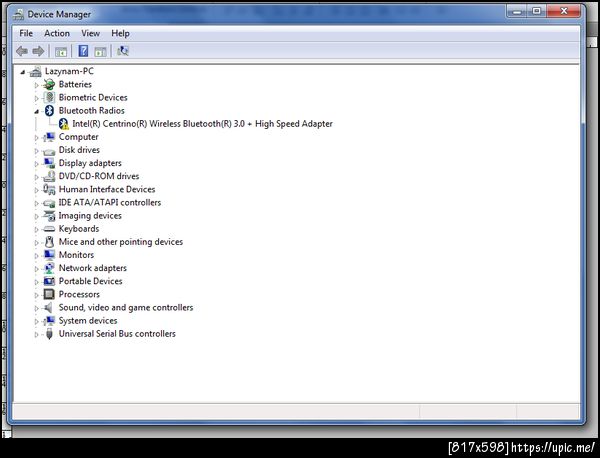Click the DVD/CD-ROM drives icon
The width and height of the screenshot is (600, 458).
[49, 176]
